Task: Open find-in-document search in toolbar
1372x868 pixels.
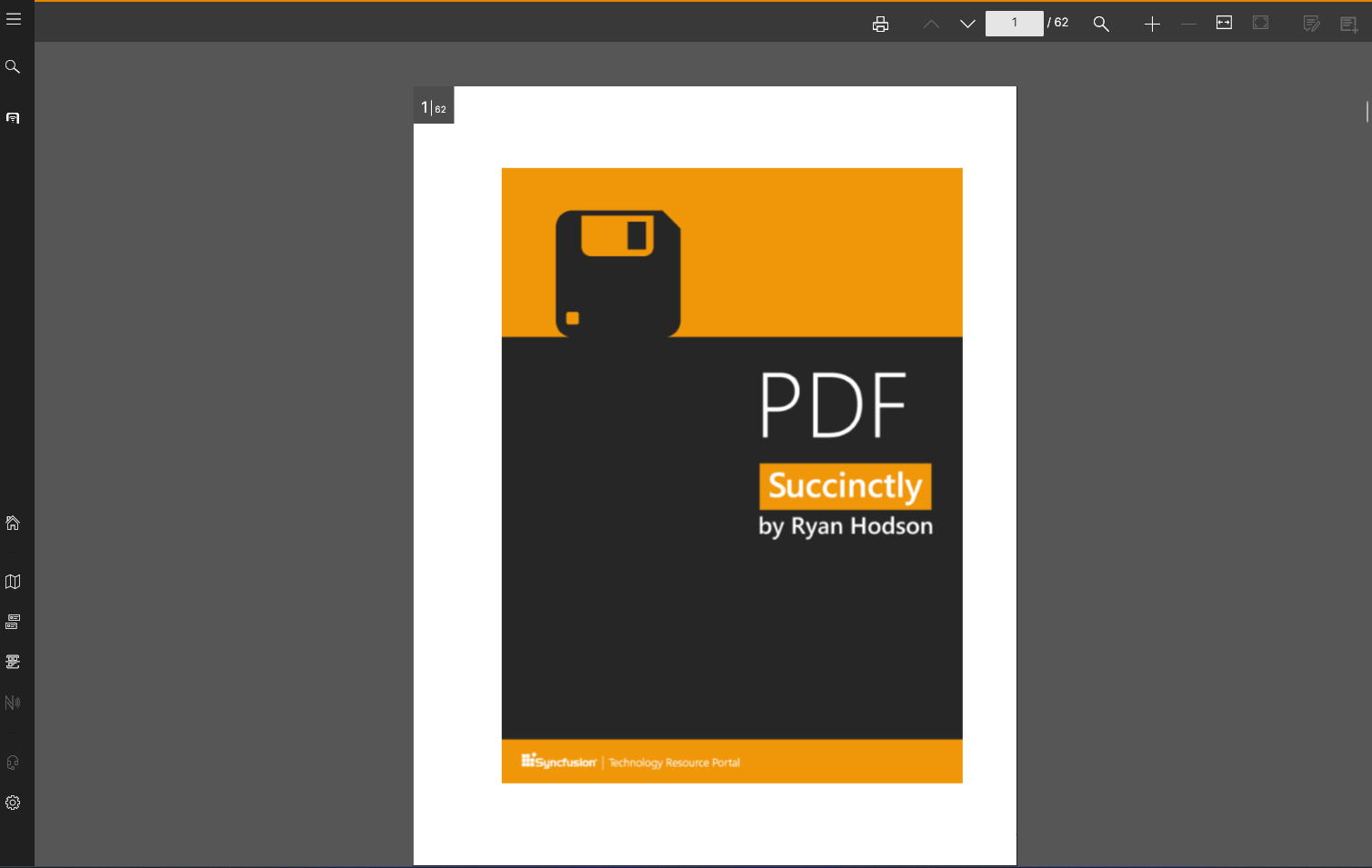Action: pos(1101,24)
